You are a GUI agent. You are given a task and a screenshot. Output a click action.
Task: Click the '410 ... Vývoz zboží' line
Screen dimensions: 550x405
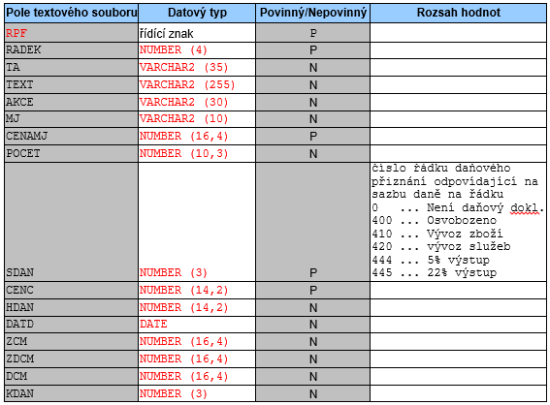pyautogui.click(x=437, y=234)
